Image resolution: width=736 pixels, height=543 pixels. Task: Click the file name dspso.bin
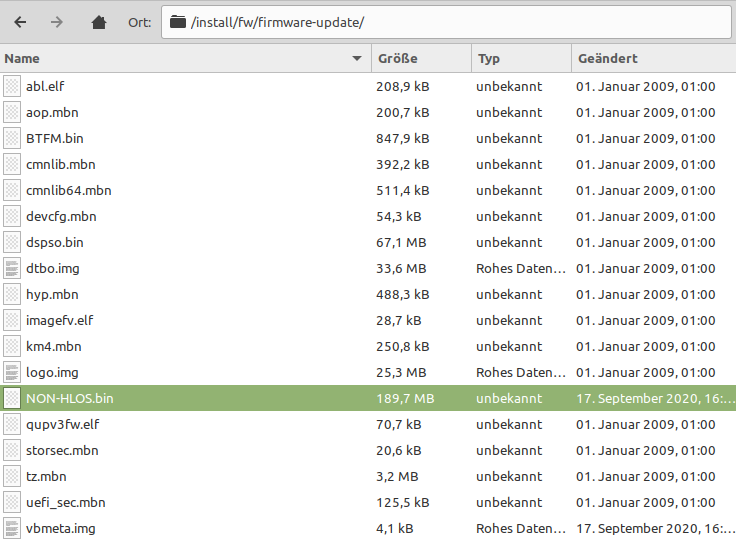55,243
